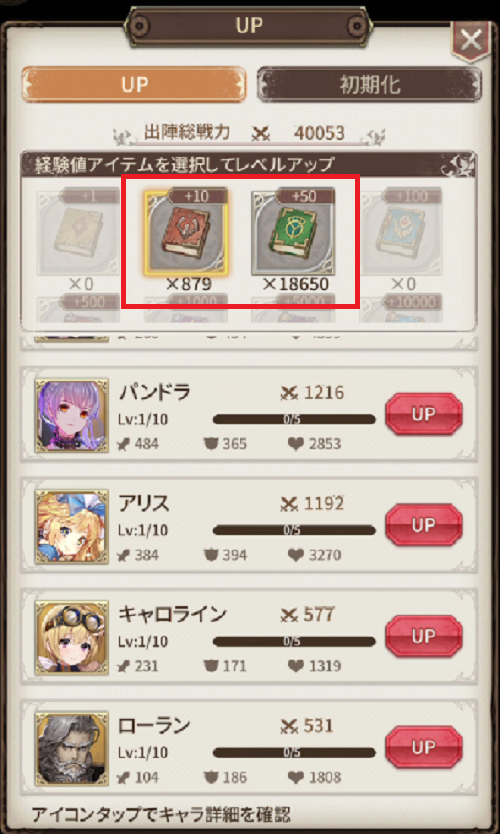The width and height of the screenshot is (500, 834).
Task: Switch to the orange UP tab
Action: click(x=134, y=85)
